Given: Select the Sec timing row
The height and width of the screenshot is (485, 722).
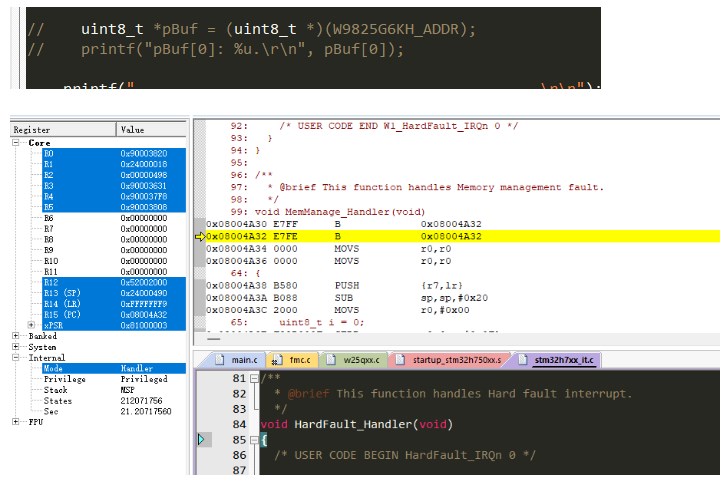Looking at the screenshot, I should point(114,411).
